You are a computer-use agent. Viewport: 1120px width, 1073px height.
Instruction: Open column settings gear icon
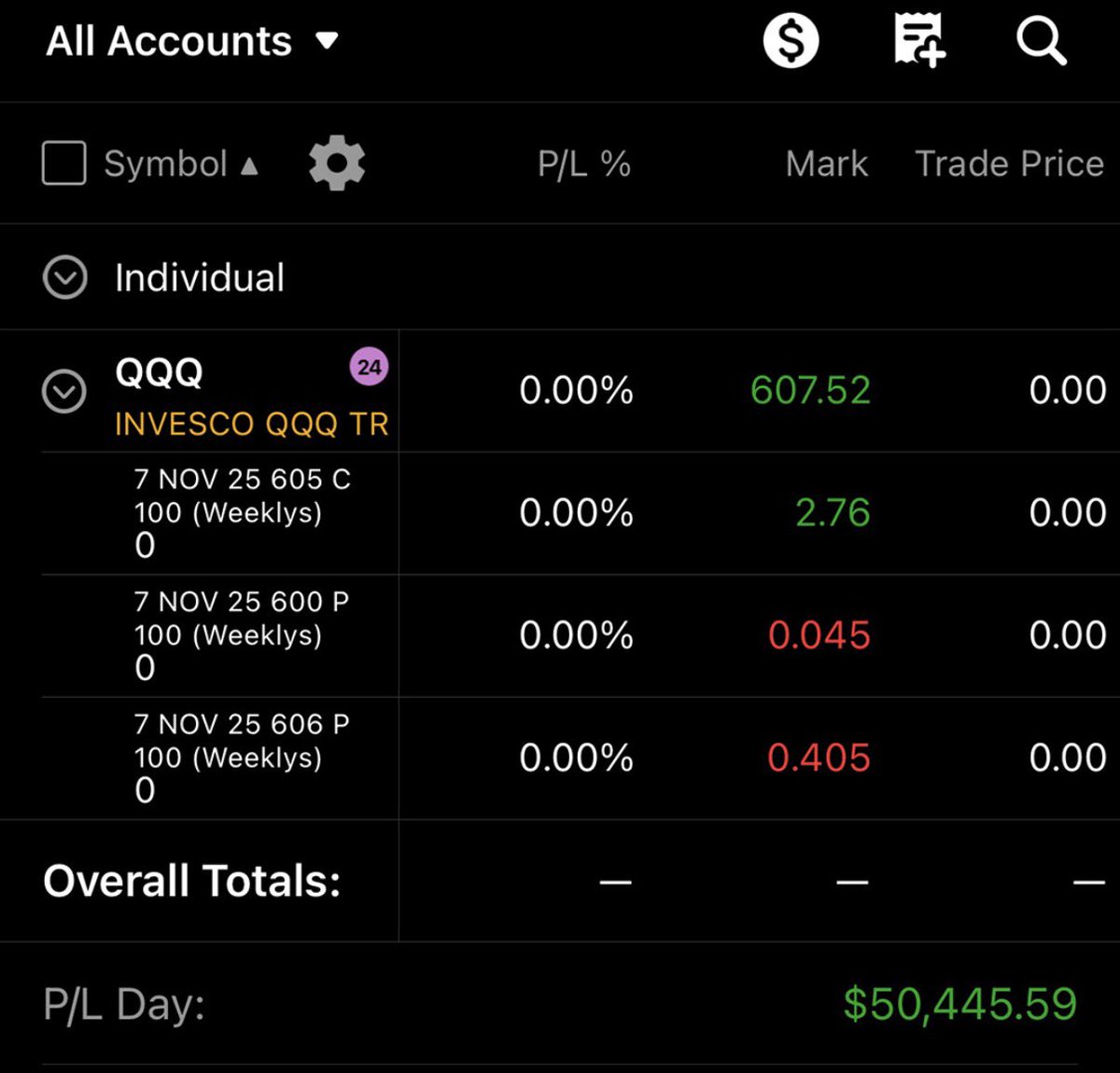pos(337,163)
